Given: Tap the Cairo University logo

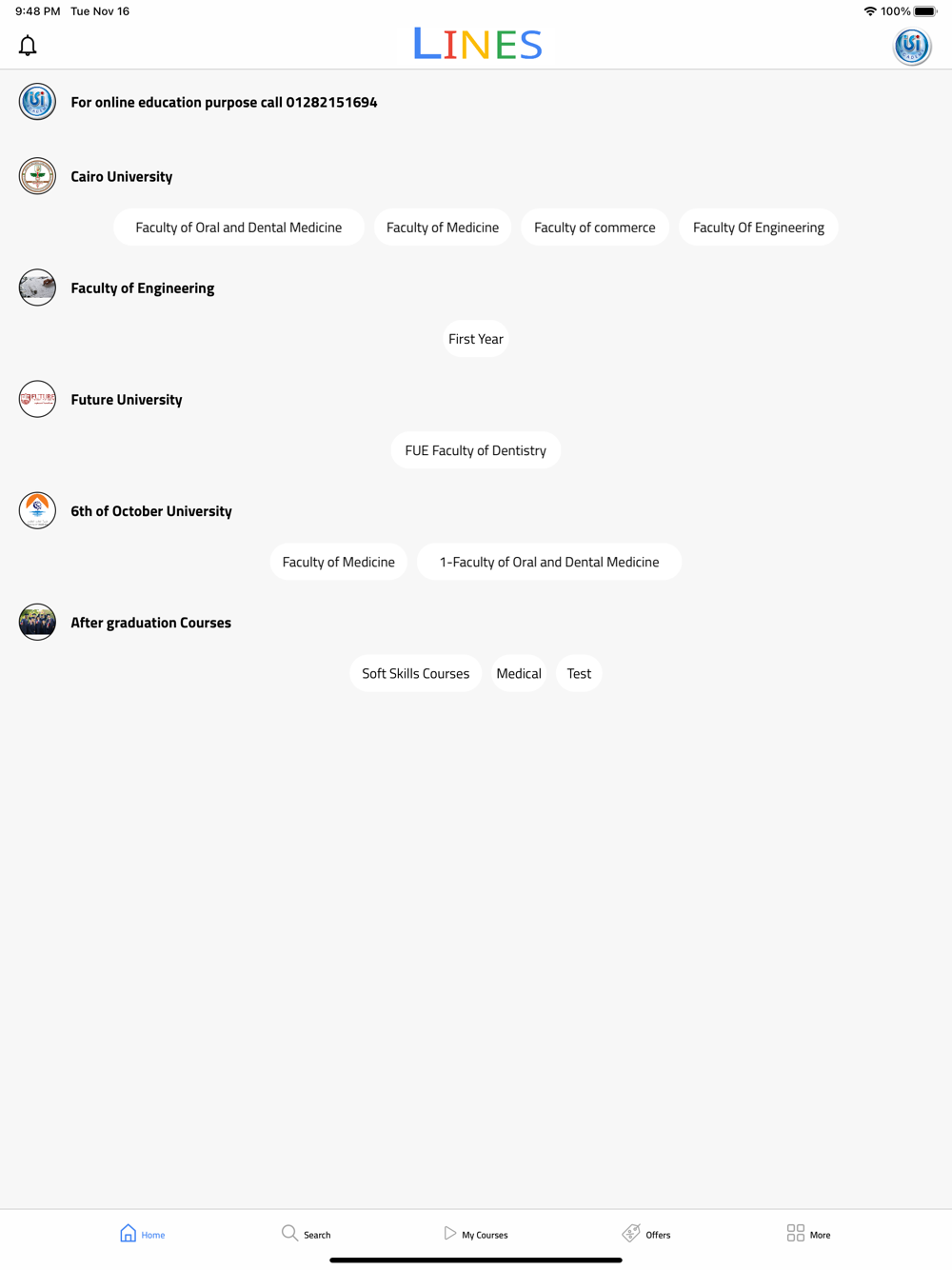Looking at the screenshot, I should pyautogui.click(x=37, y=176).
